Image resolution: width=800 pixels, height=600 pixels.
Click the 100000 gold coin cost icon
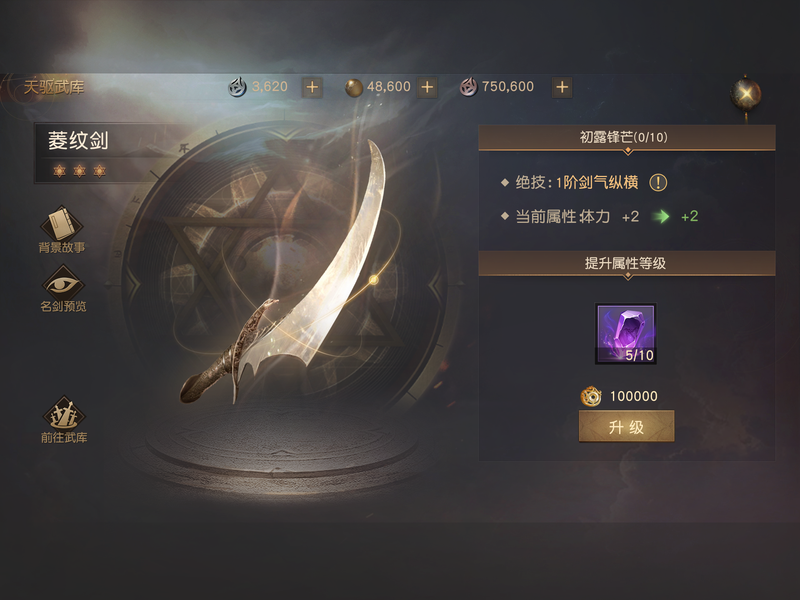(x=591, y=396)
